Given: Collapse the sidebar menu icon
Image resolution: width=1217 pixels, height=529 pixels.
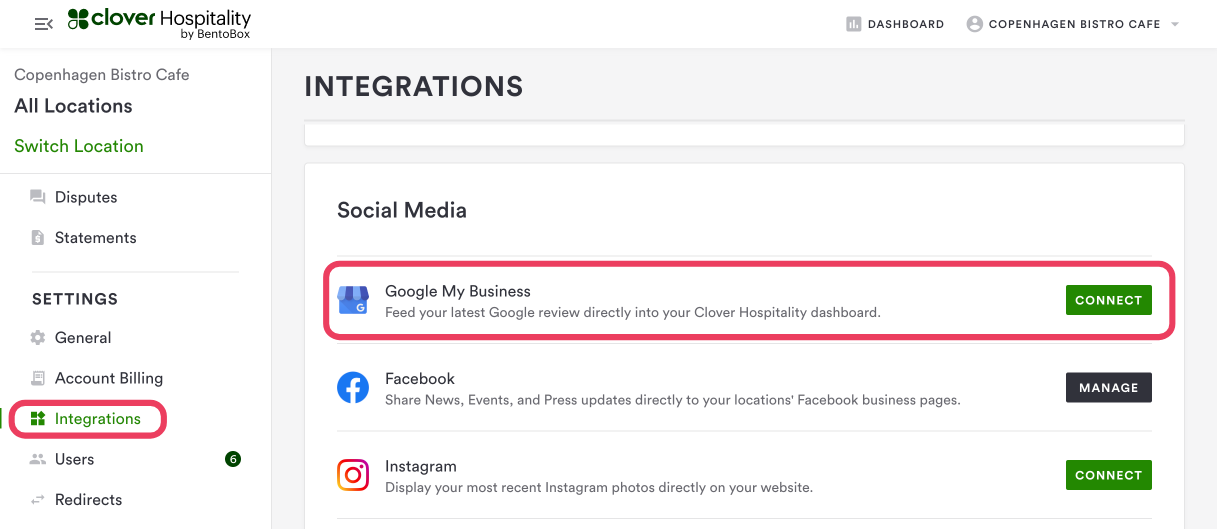Looking at the screenshot, I should 43,24.
